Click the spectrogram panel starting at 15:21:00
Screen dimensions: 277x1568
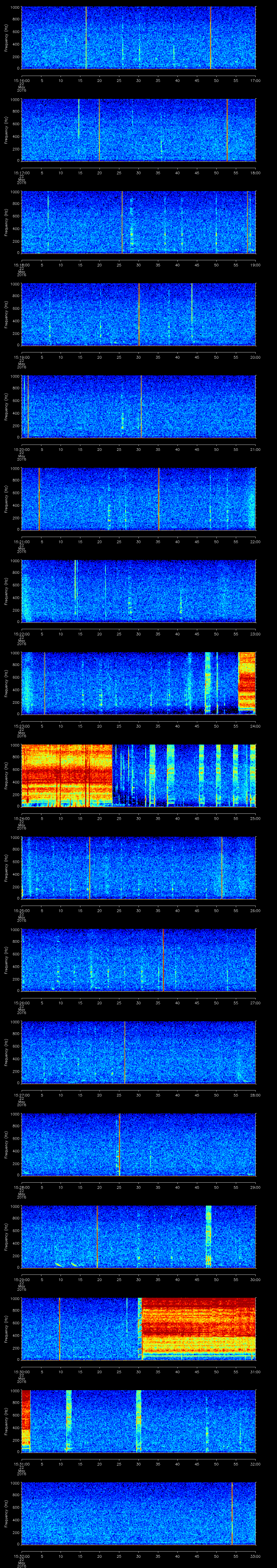pyautogui.click(x=139, y=499)
